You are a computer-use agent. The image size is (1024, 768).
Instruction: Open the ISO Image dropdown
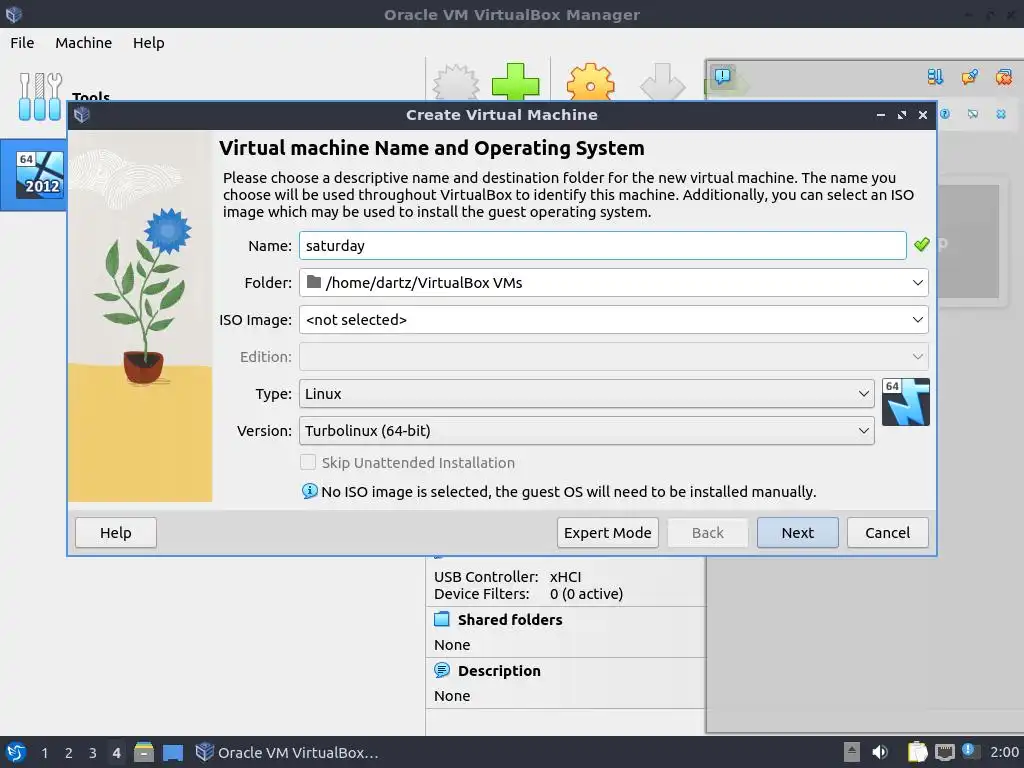click(x=614, y=320)
